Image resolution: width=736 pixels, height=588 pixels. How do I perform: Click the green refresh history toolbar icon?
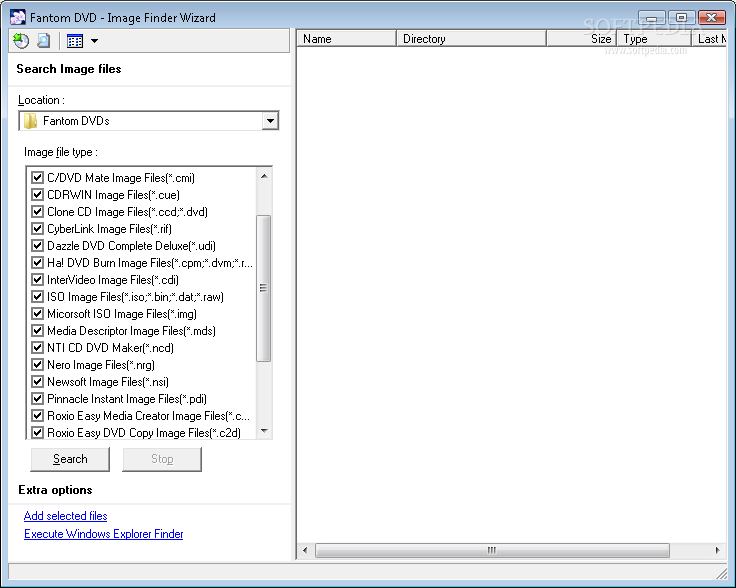click(x=21, y=41)
